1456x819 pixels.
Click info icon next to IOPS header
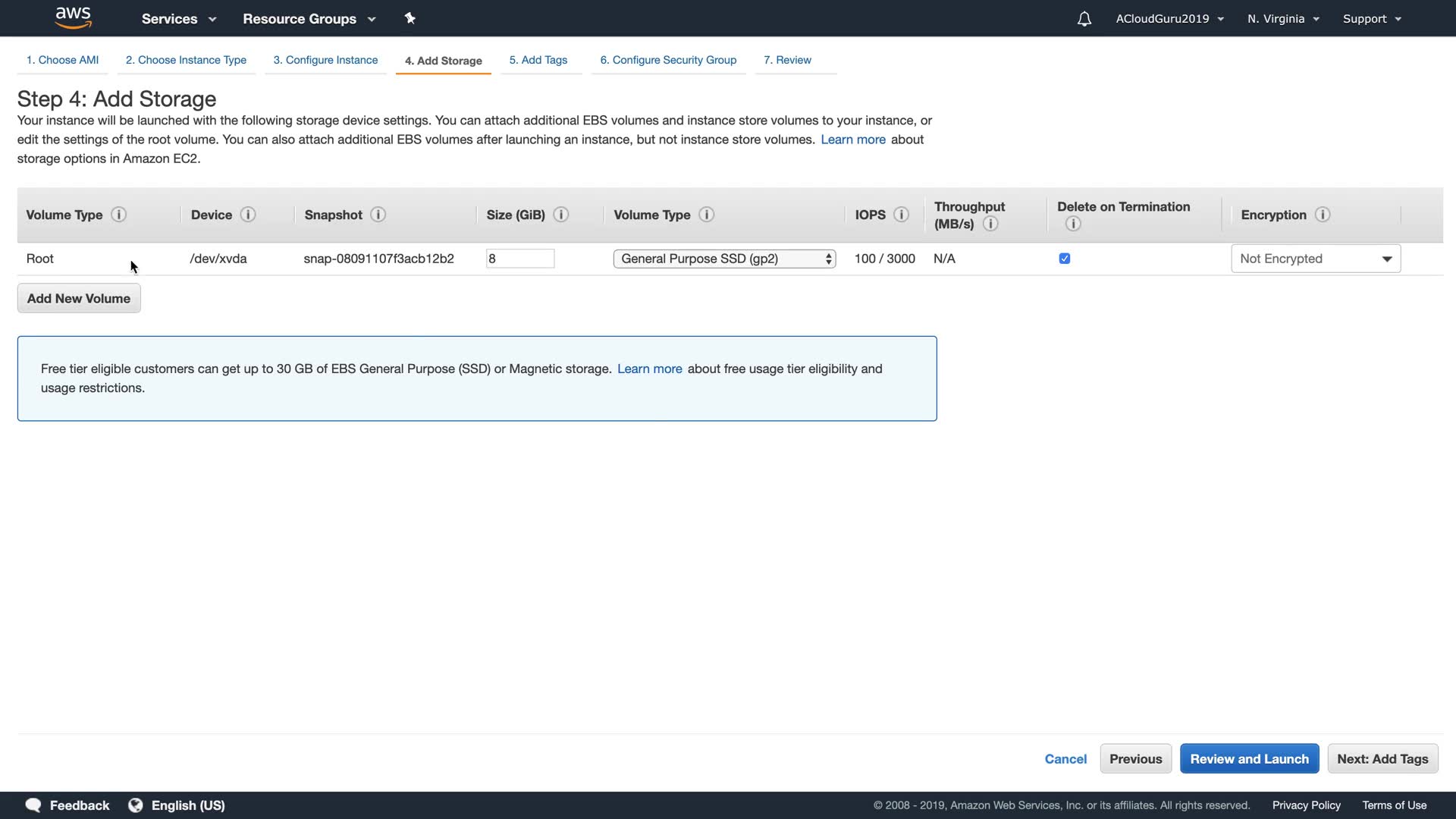[x=901, y=215]
